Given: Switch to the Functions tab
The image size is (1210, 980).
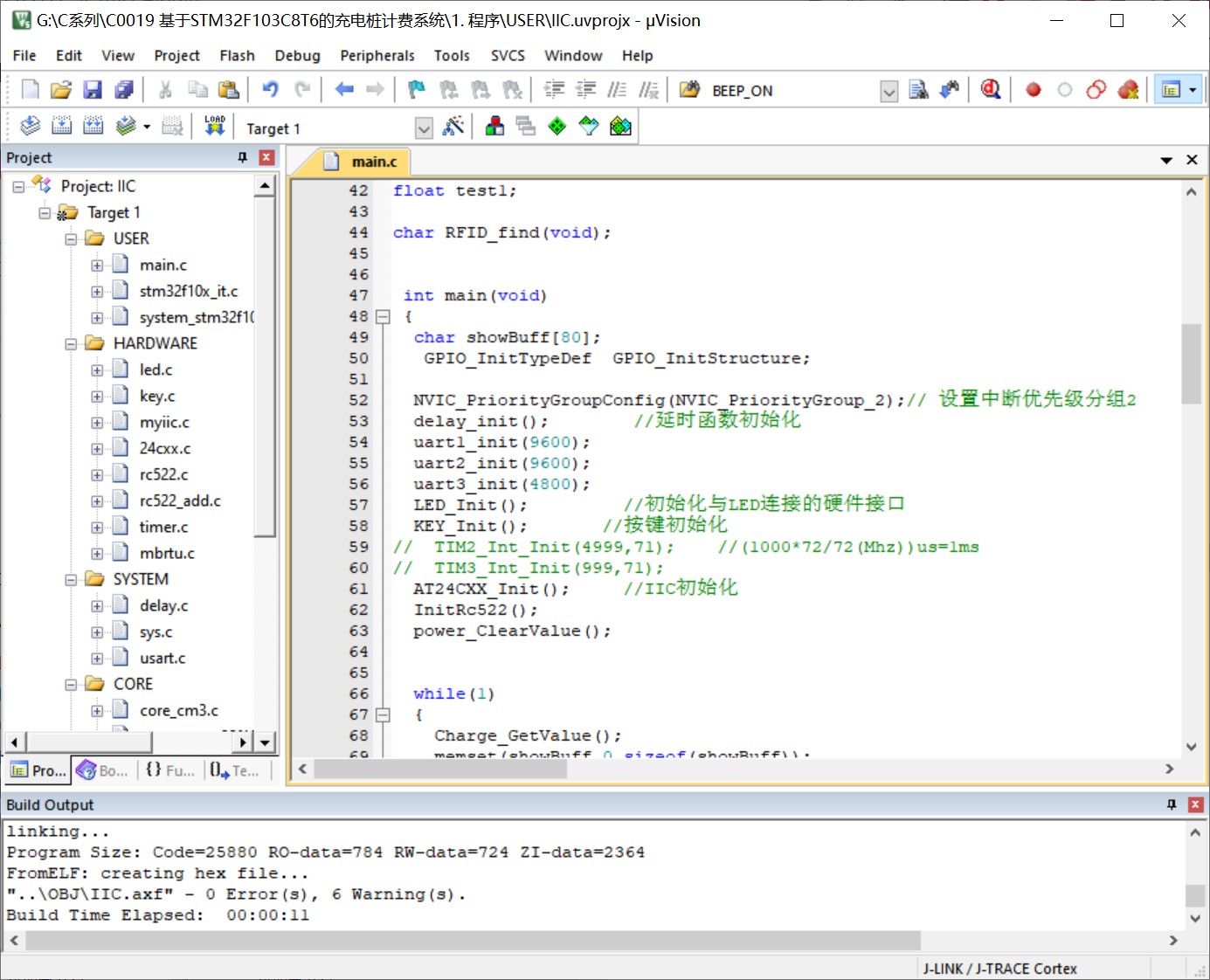Looking at the screenshot, I should (x=170, y=770).
